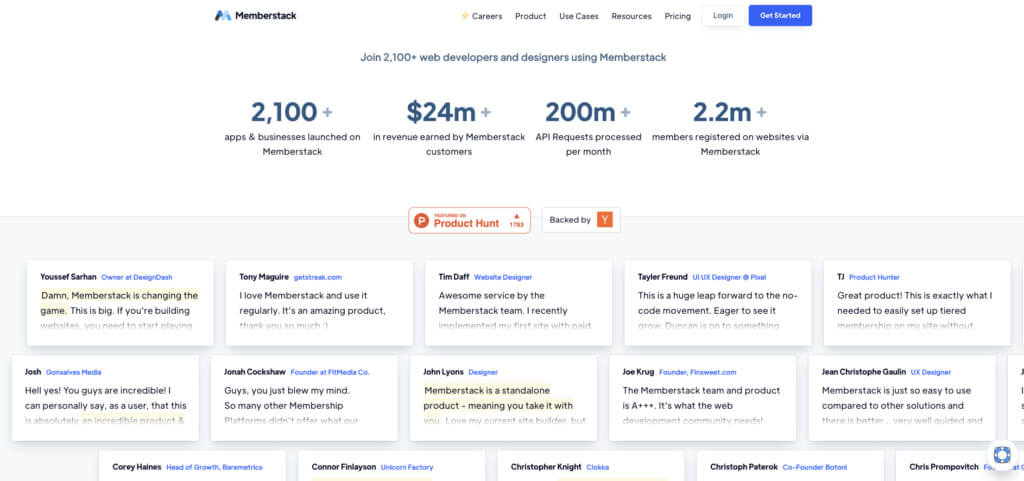This screenshot has height=481, width=1024.
Task: Click the name Christopher Knight
Action: (x=546, y=467)
